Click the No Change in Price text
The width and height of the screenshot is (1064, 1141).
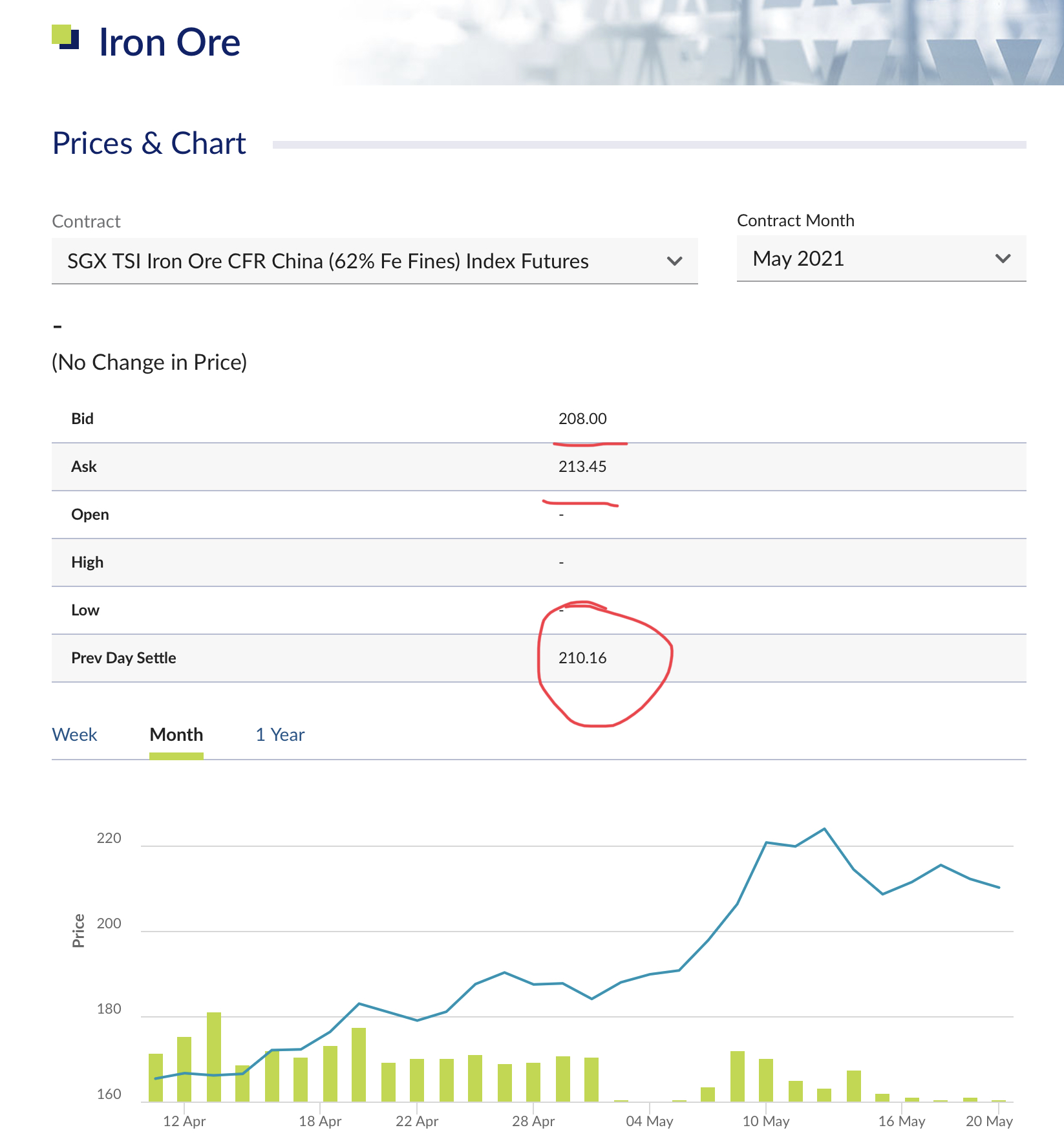click(149, 362)
